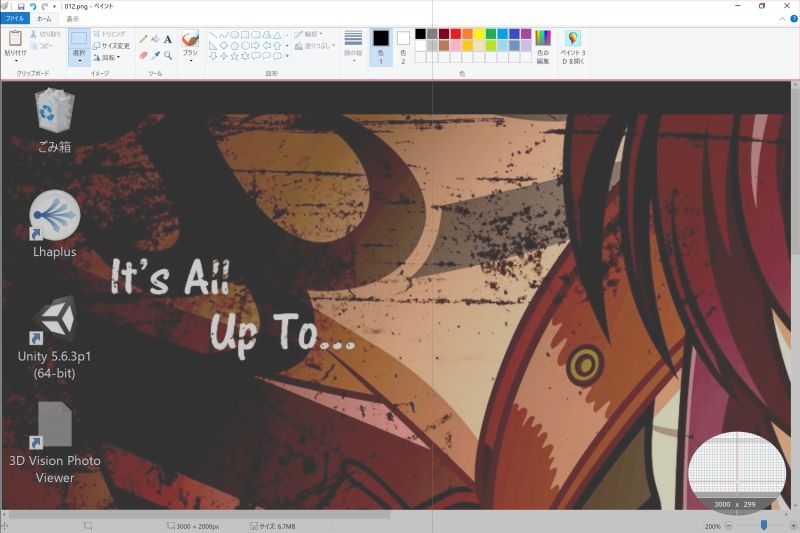
Task: Select the Magnifier tool
Action: tap(167, 55)
